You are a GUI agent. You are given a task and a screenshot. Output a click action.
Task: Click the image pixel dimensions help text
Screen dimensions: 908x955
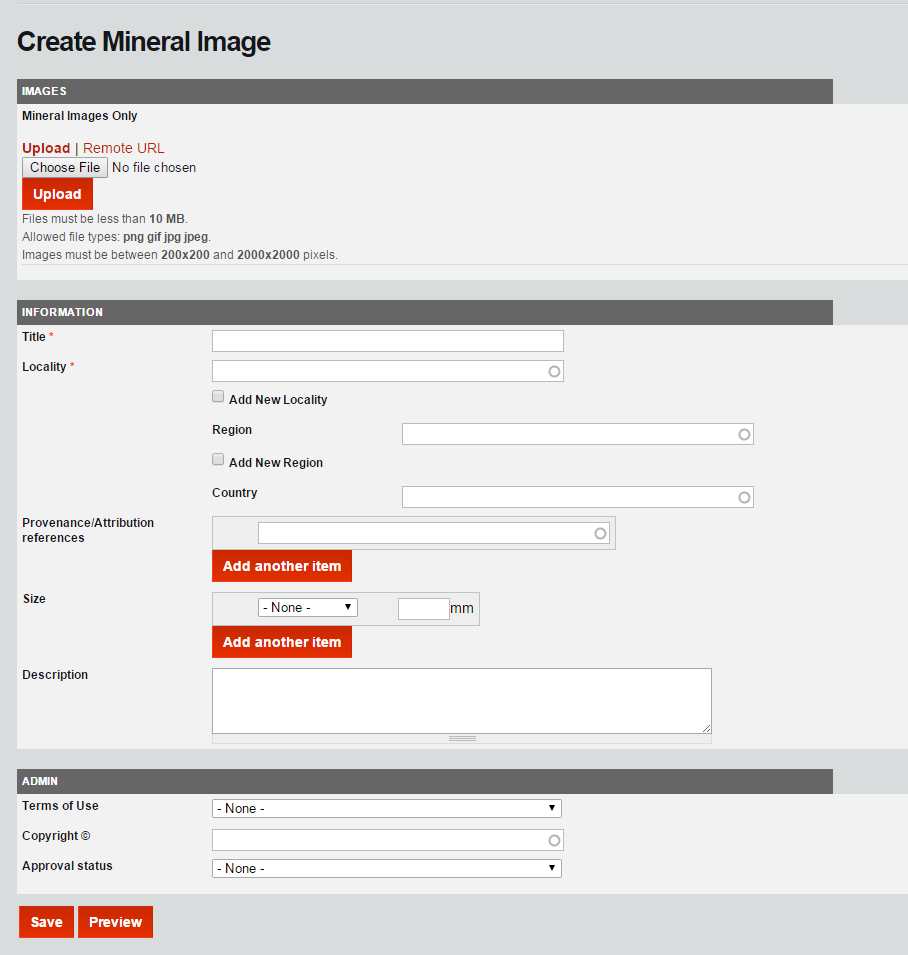(180, 255)
